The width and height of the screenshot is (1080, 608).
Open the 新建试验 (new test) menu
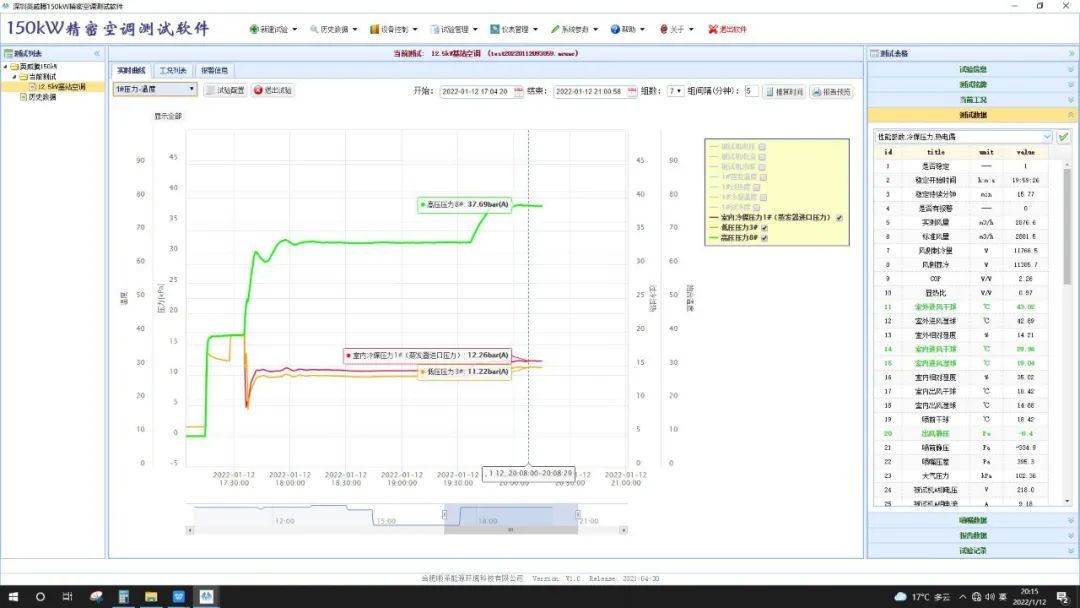click(x=273, y=30)
